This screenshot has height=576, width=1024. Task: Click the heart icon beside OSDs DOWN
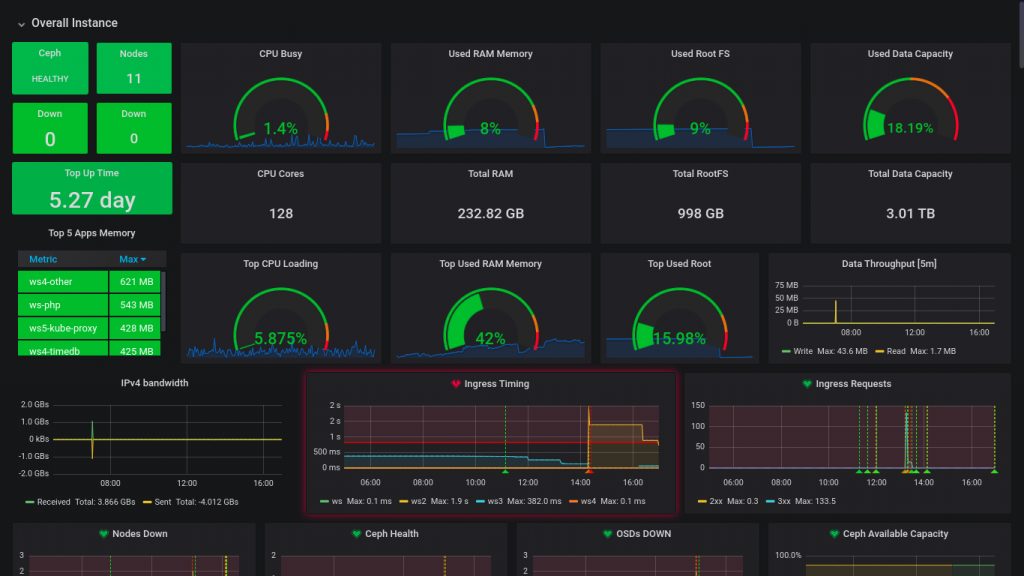point(608,534)
